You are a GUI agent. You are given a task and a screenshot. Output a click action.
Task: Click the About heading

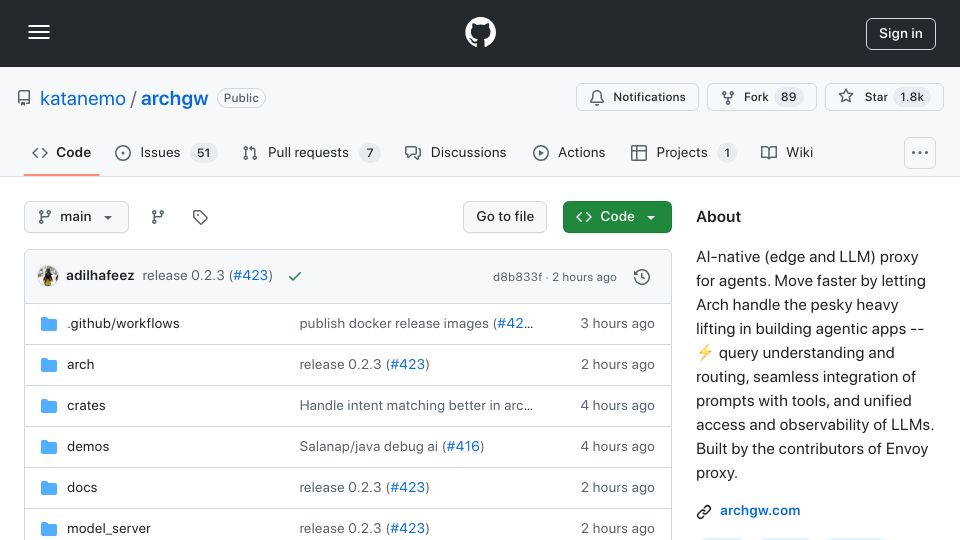(x=718, y=217)
